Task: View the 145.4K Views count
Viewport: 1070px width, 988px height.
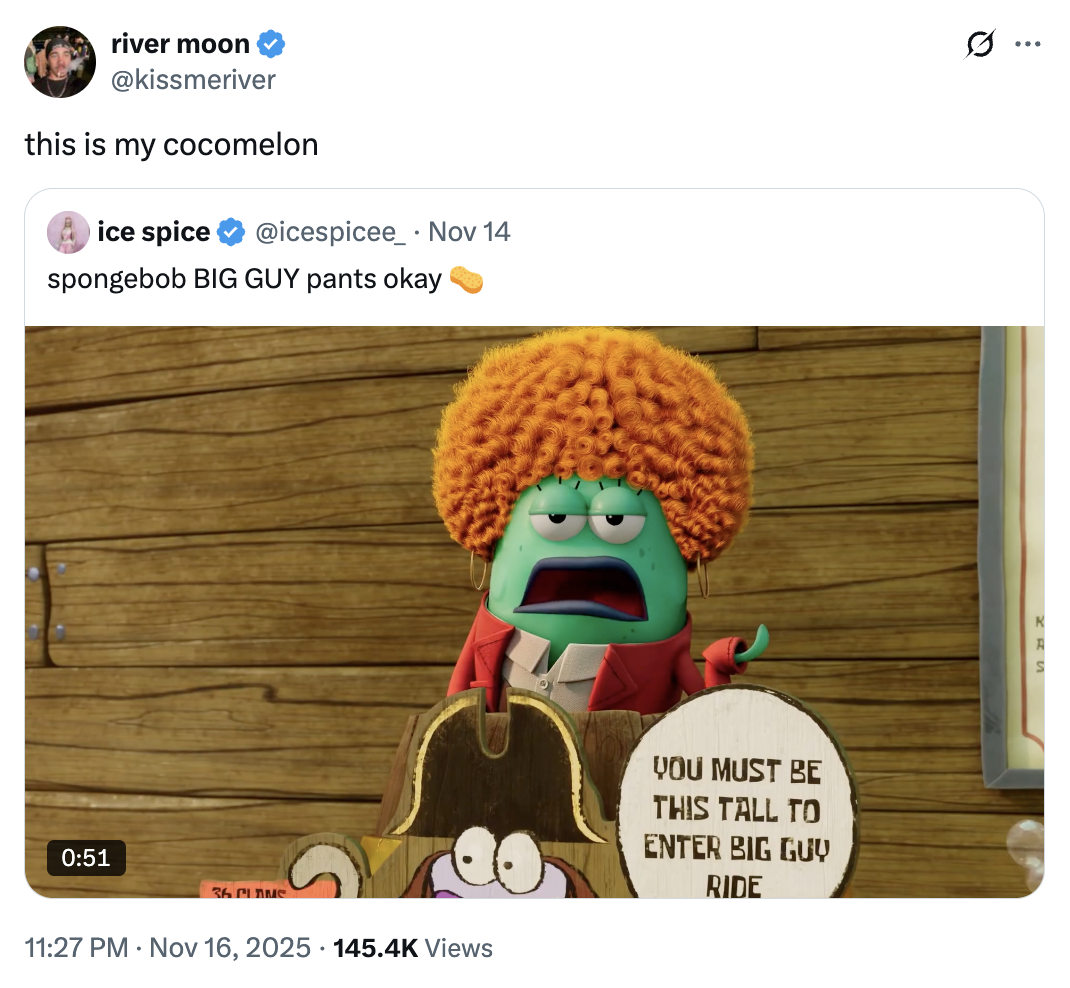Action: (x=412, y=947)
